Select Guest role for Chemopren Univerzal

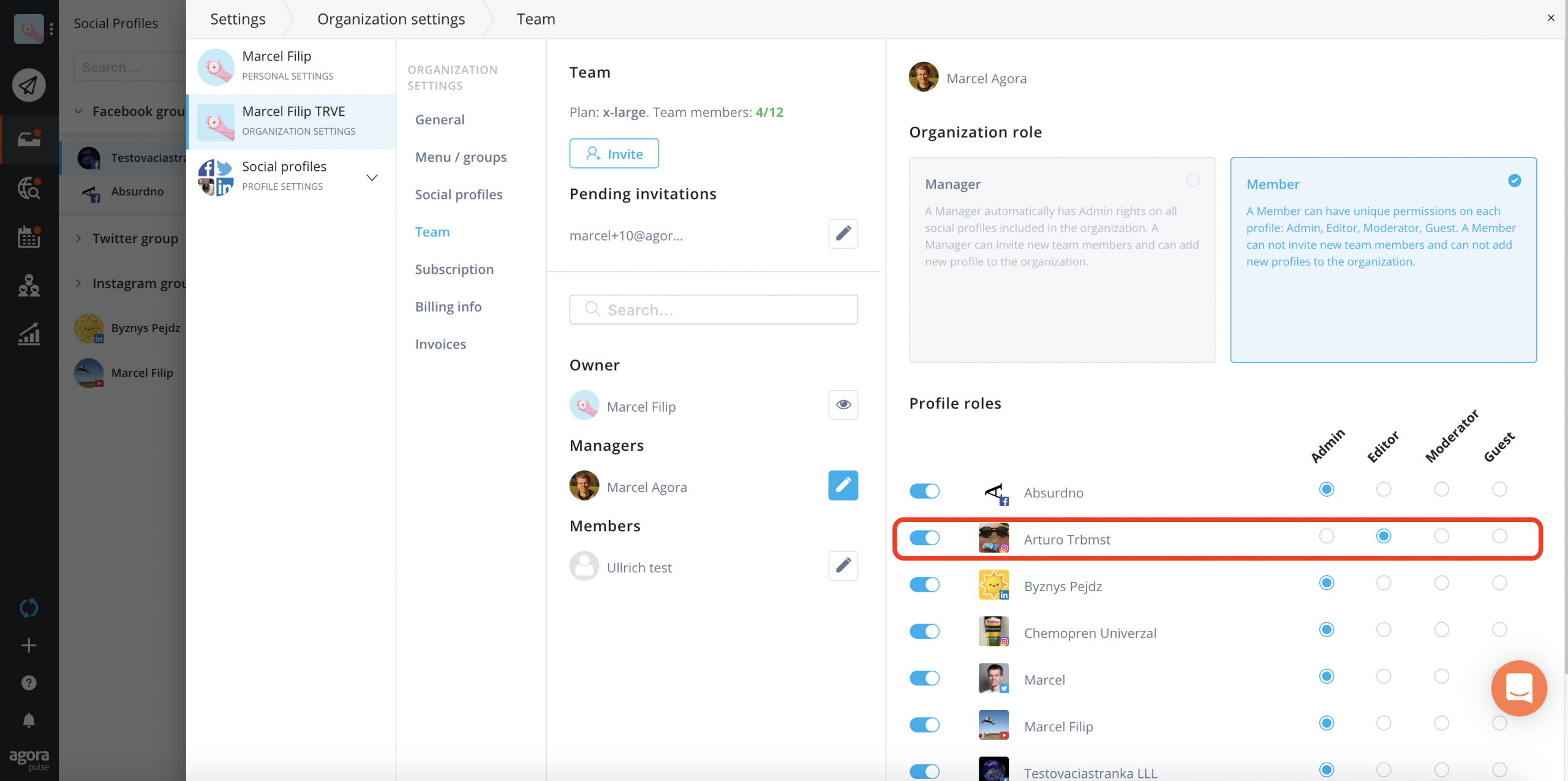(x=1499, y=629)
